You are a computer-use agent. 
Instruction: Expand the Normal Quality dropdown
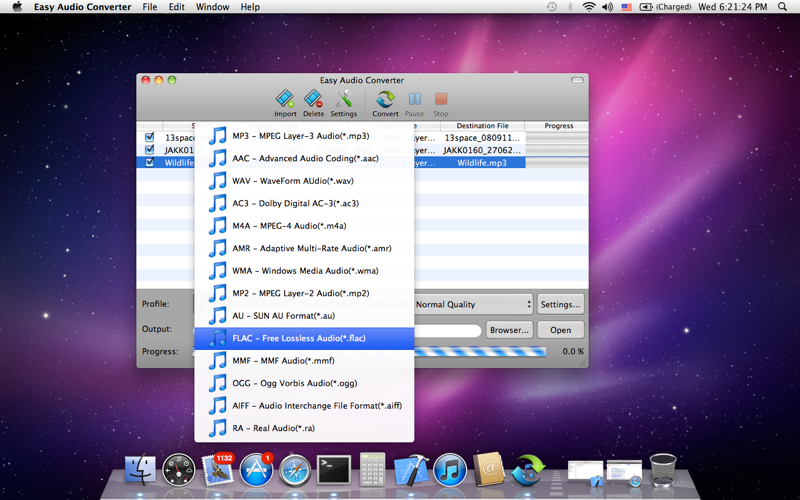(472, 304)
